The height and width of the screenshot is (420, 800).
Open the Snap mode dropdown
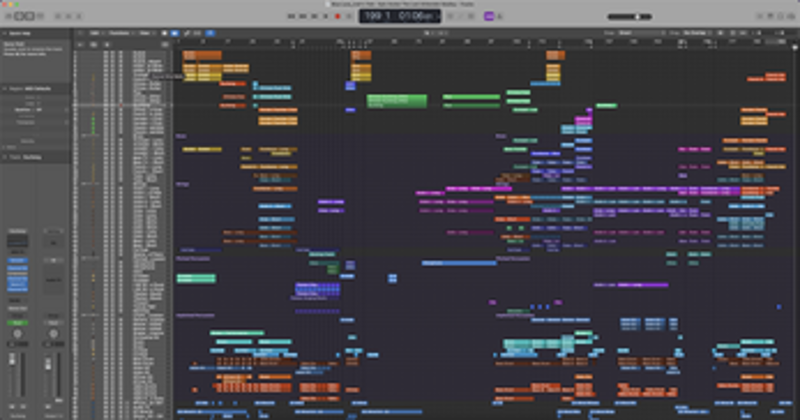pyautogui.click(x=642, y=33)
